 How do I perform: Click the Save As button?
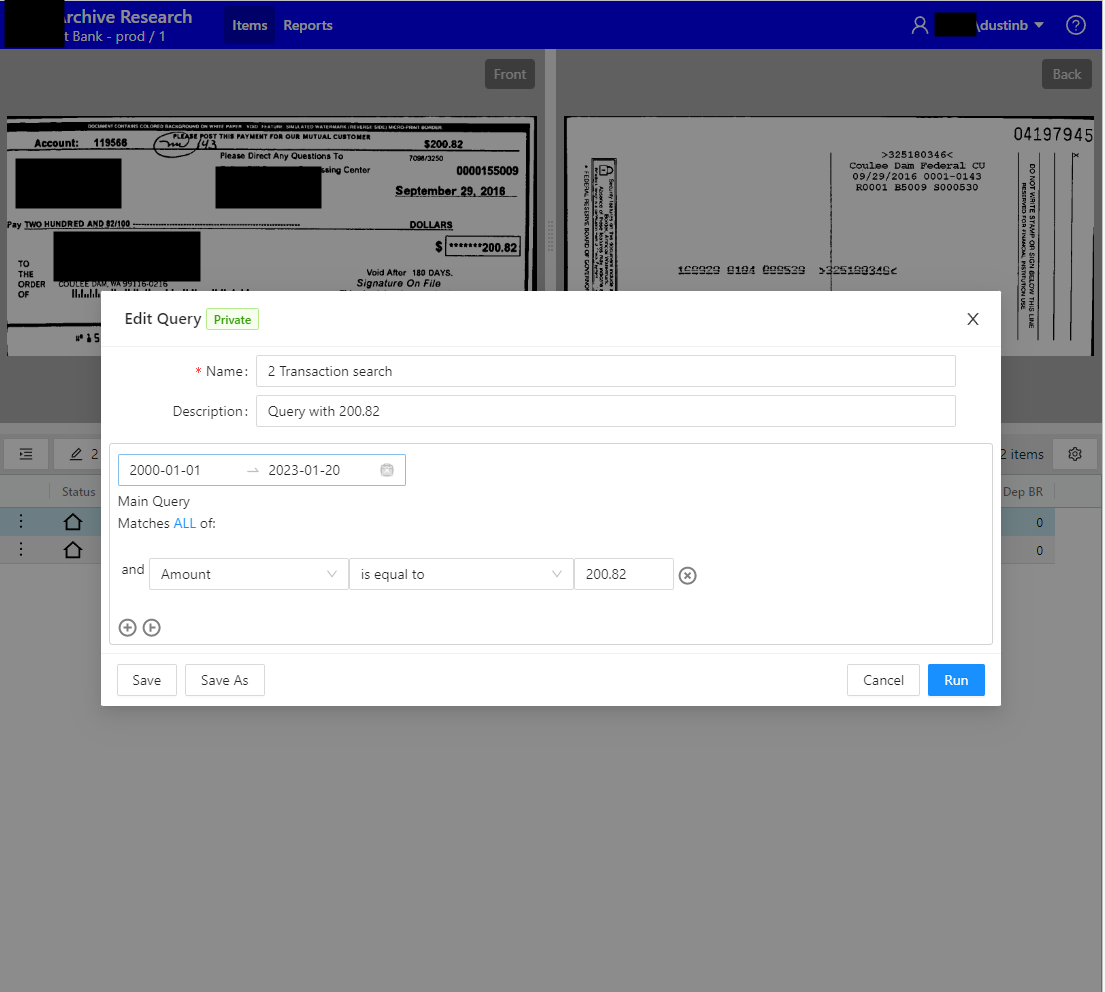coord(224,680)
